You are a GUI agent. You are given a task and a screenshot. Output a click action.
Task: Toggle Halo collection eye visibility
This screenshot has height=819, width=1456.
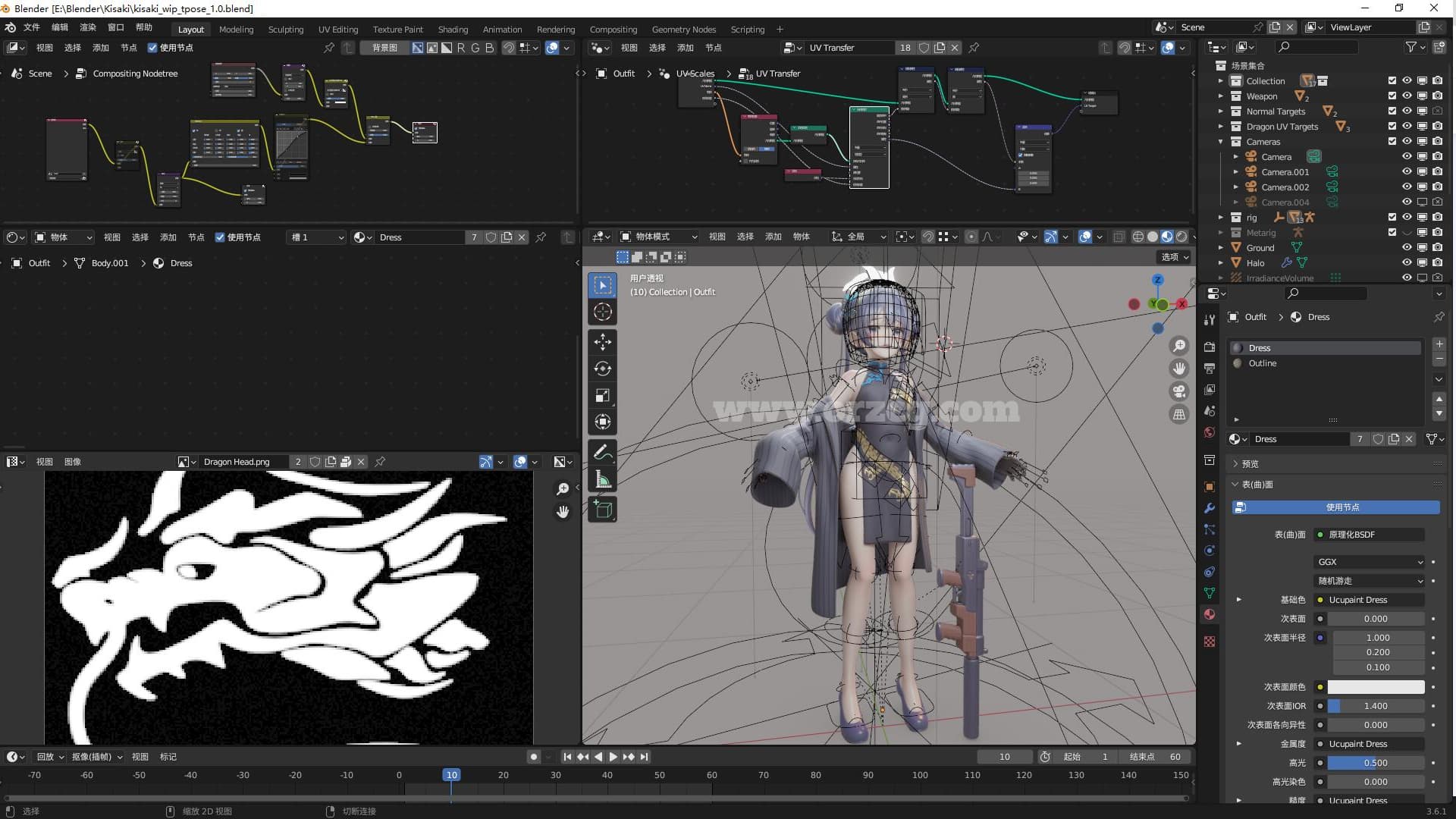tap(1407, 263)
